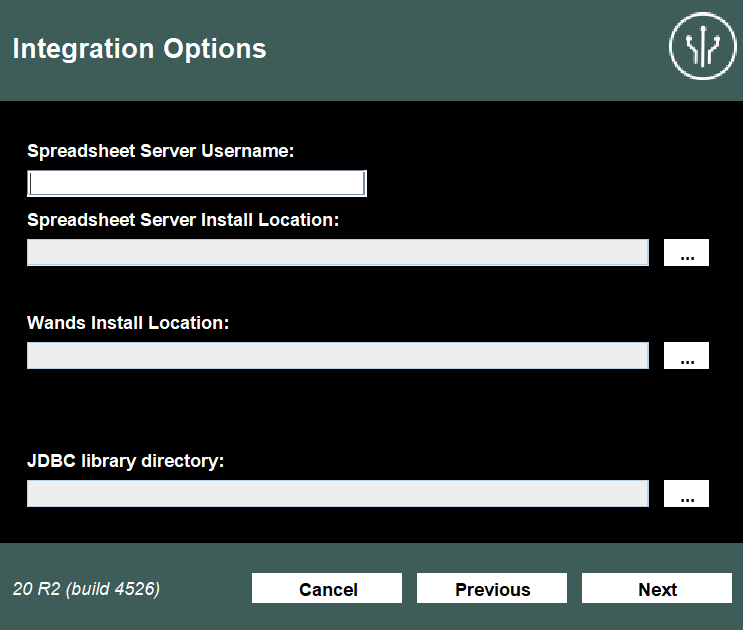743x630 pixels.
Task: Cancel the installer
Action: (327, 588)
